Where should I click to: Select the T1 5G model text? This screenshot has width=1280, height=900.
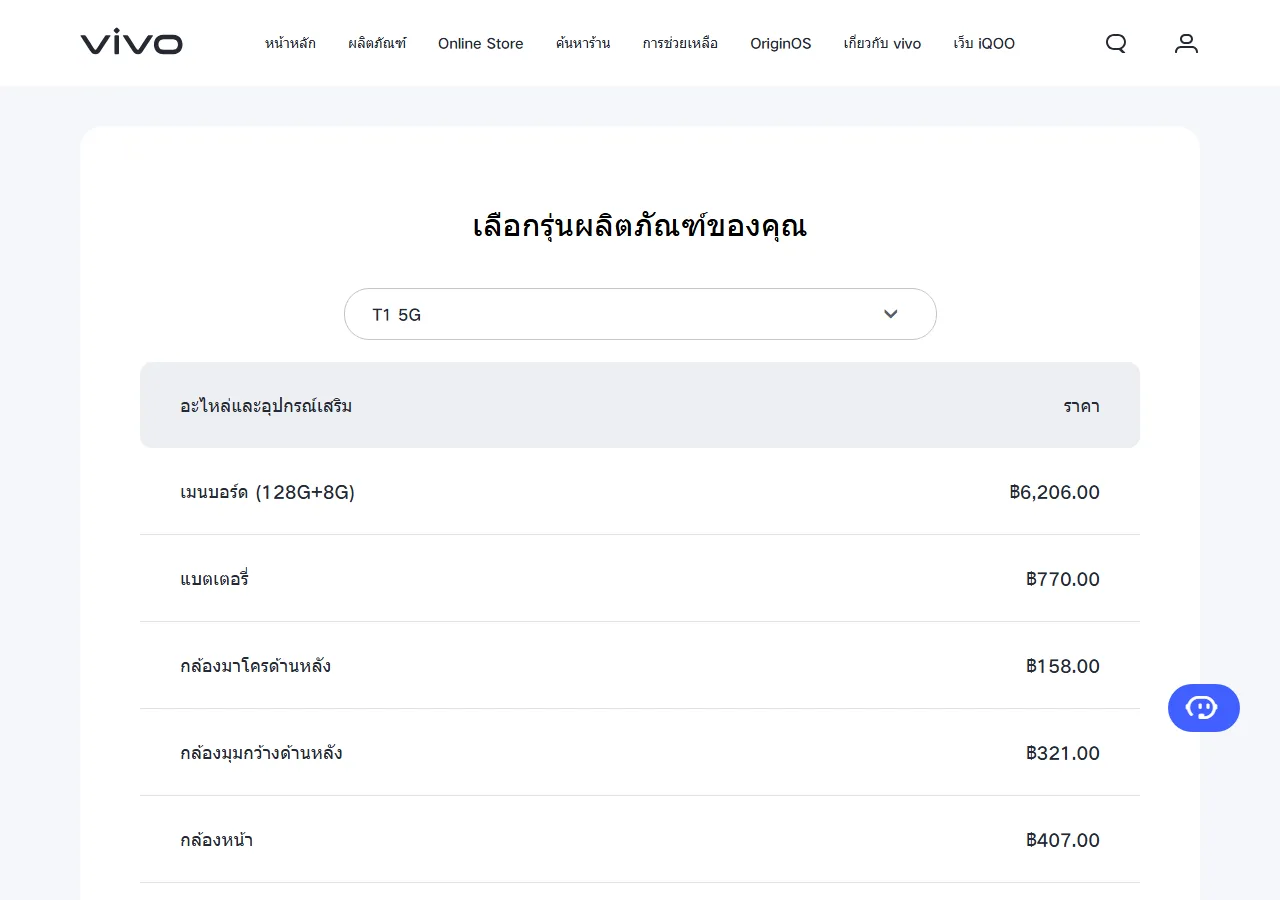pos(397,315)
